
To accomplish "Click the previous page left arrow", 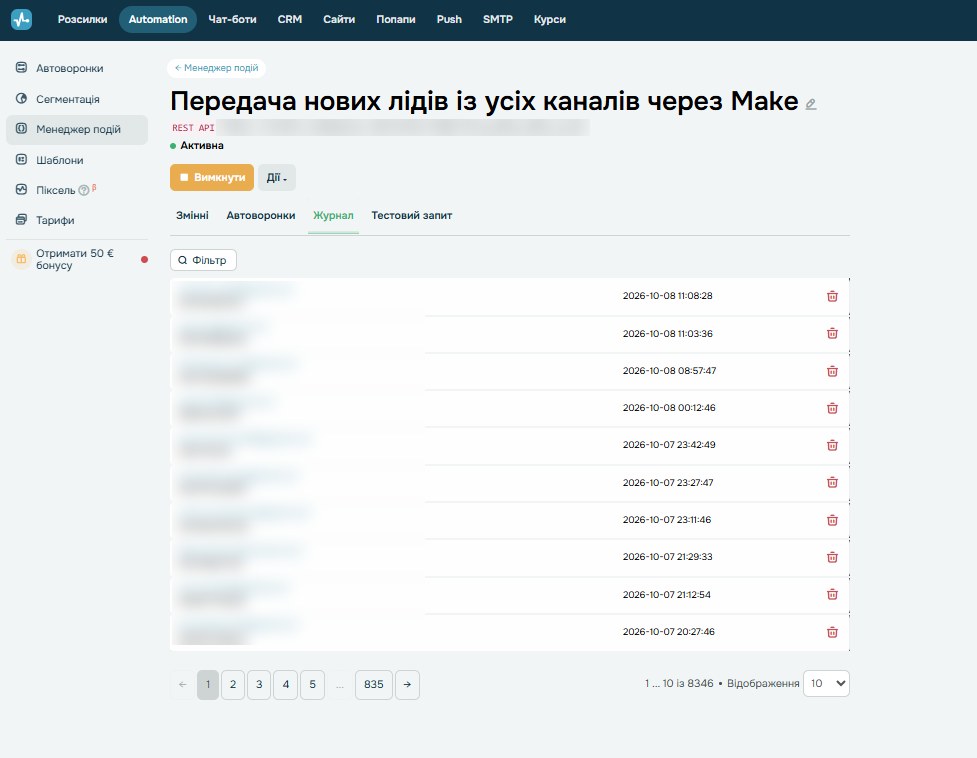I will pyautogui.click(x=183, y=685).
